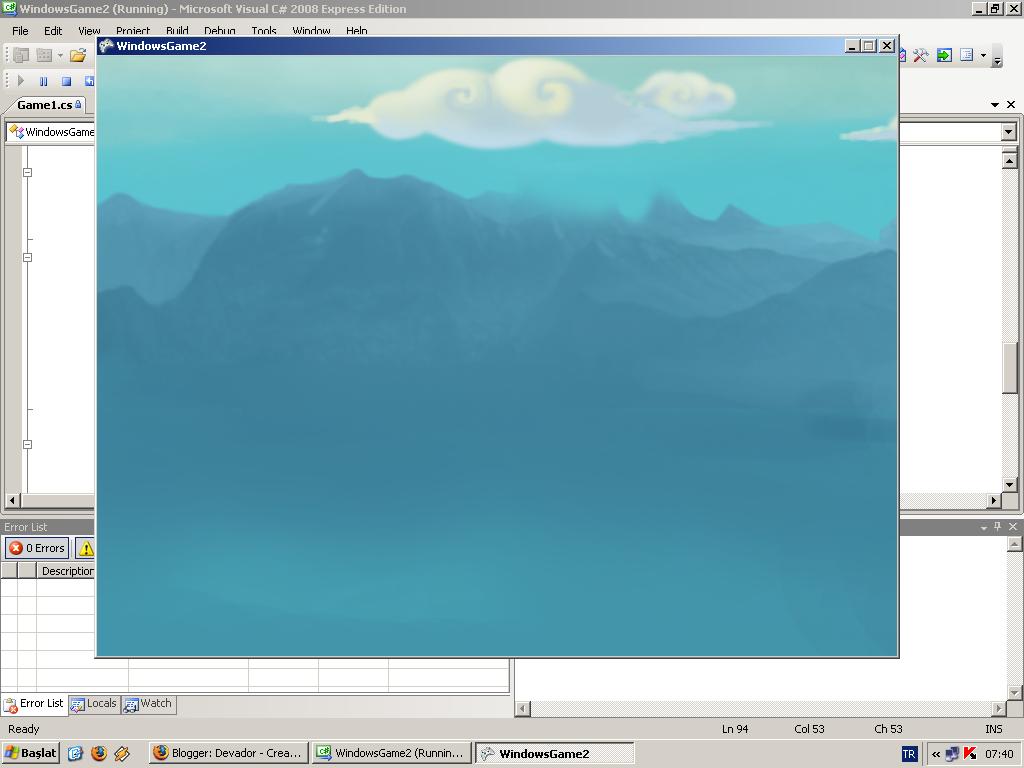The image size is (1024, 768).
Task: Click editor vertical scrollbar up arrow
Action: pyautogui.click(x=1009, y=160)
